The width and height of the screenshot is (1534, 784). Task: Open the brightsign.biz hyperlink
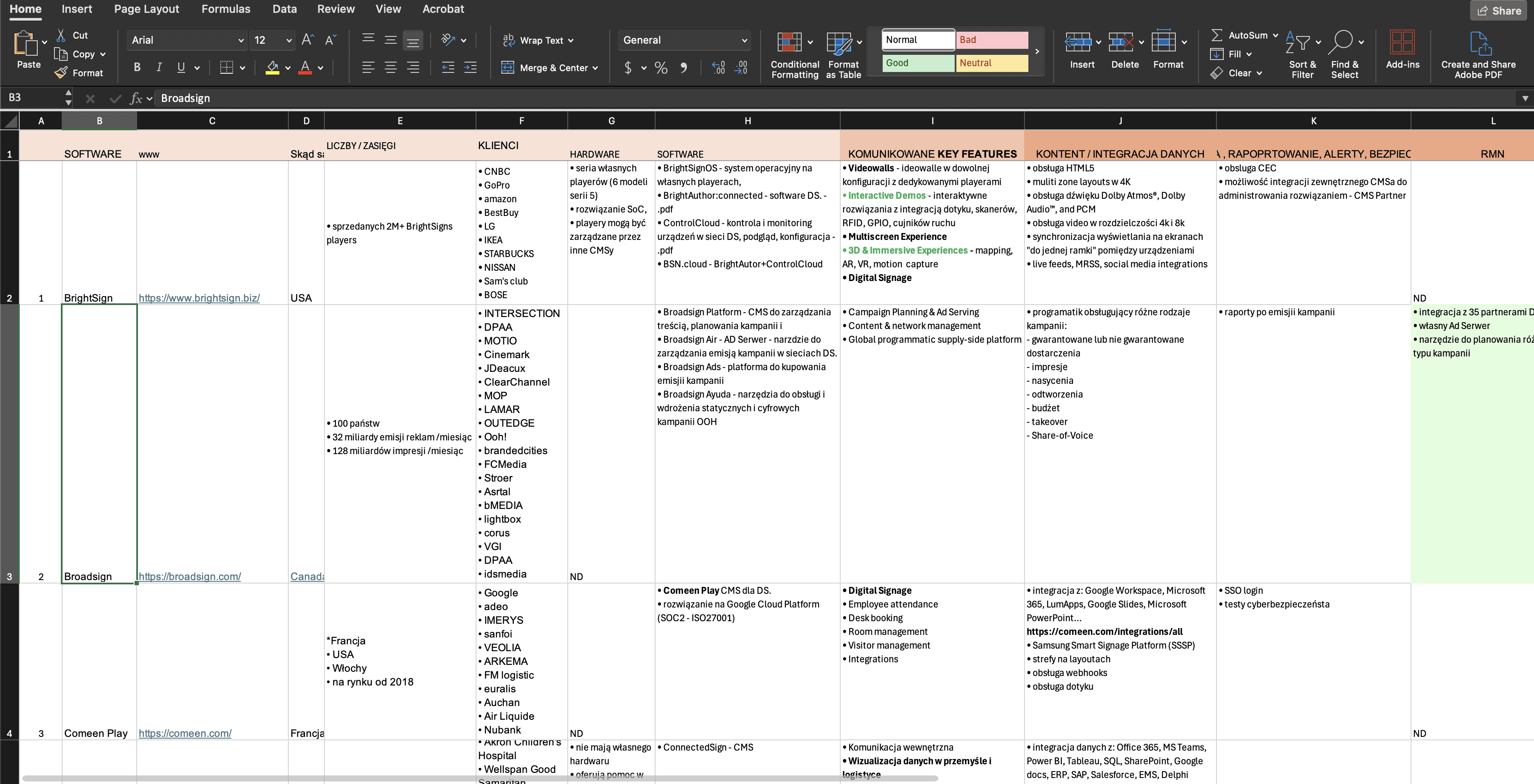[x=199, y=298]
